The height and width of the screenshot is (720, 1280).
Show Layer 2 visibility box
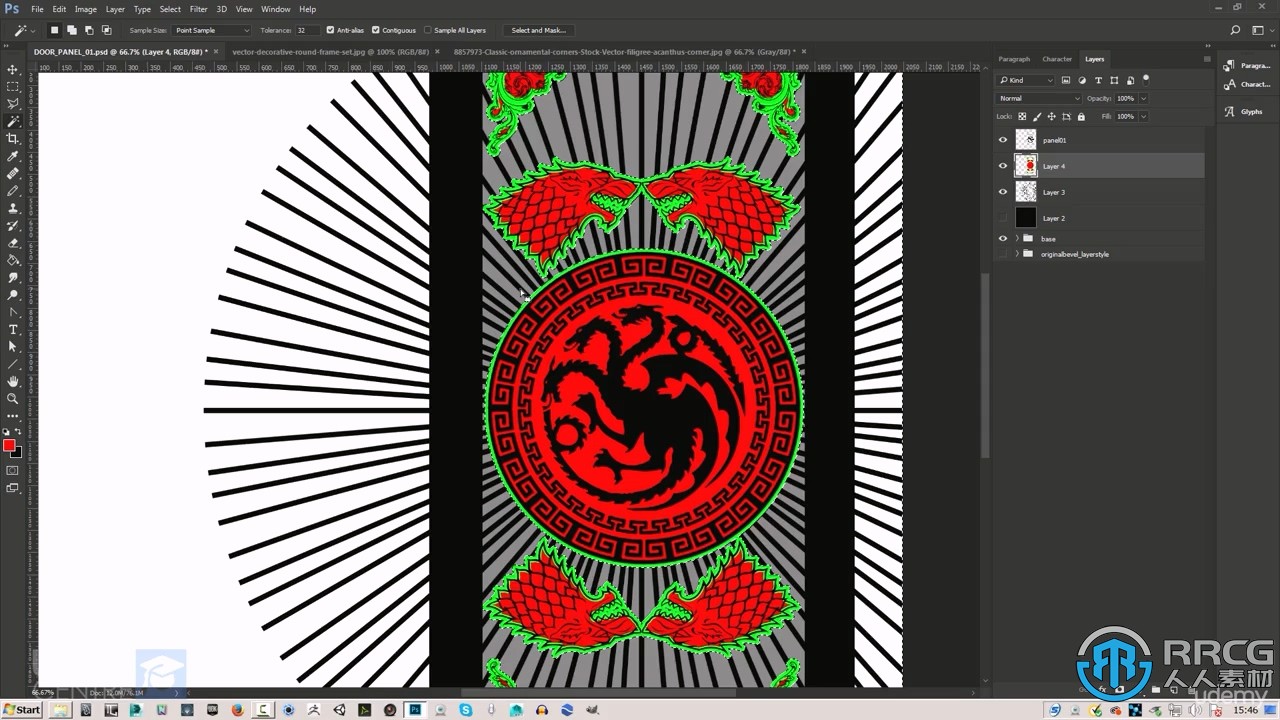coord(1003,218)
